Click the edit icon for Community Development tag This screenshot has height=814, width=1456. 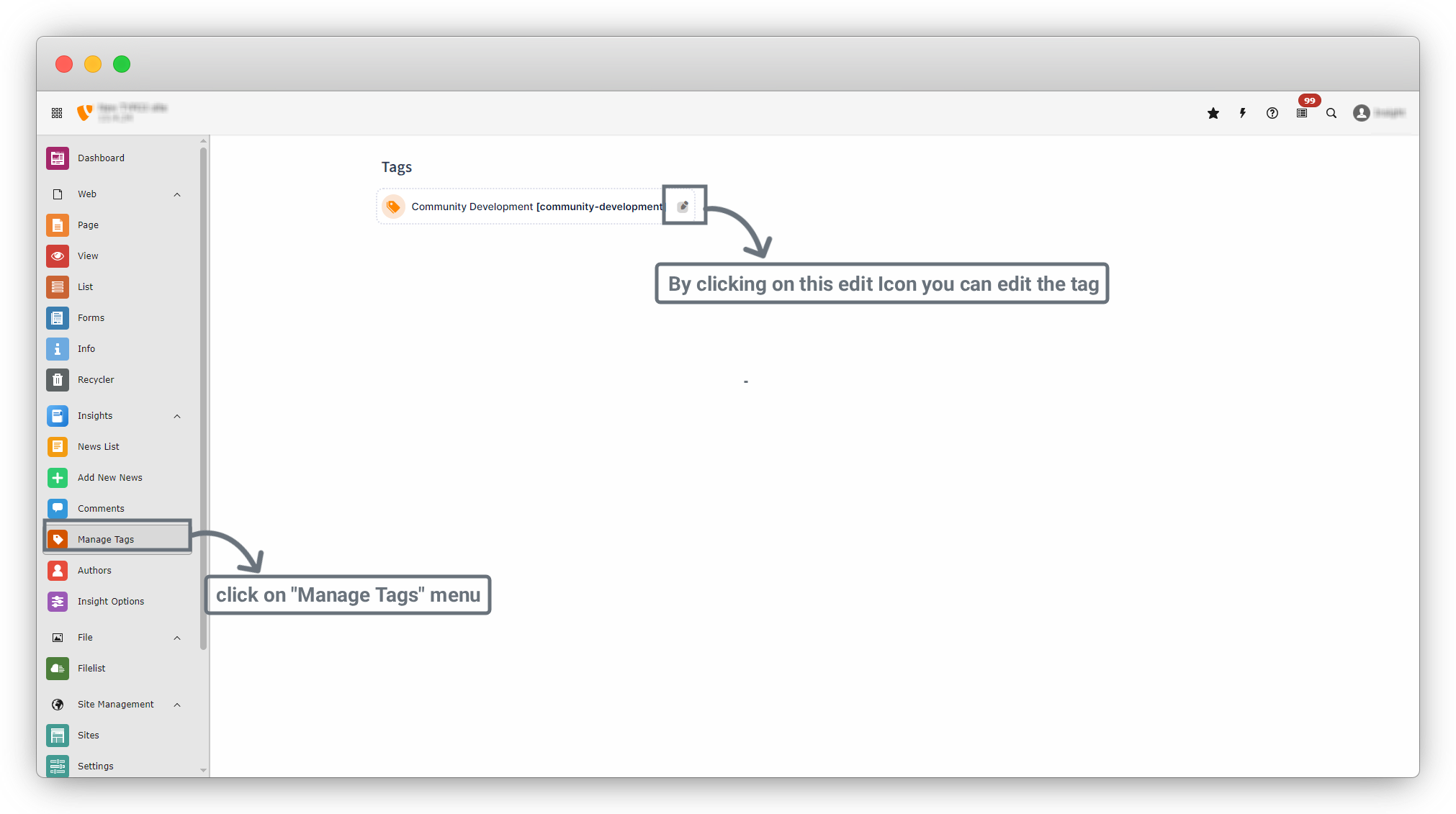click(683, 207)
